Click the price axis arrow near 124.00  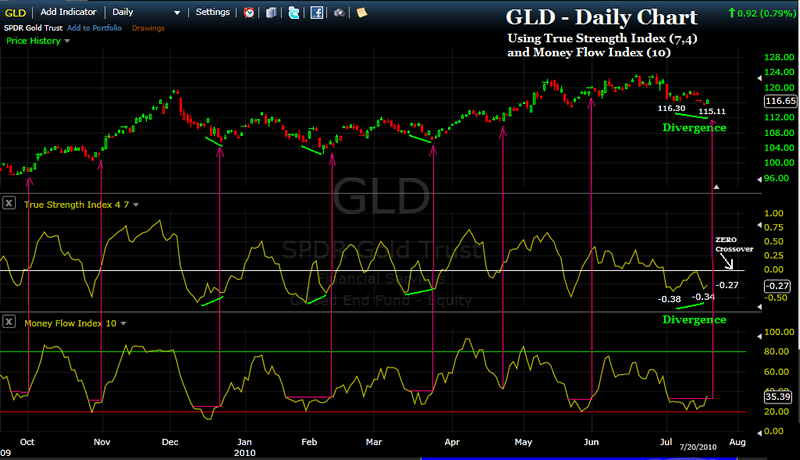click(759, 78)
